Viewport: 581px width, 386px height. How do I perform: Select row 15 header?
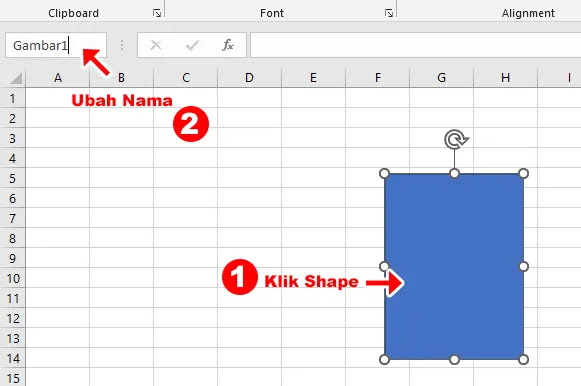(x=13, y=378)
